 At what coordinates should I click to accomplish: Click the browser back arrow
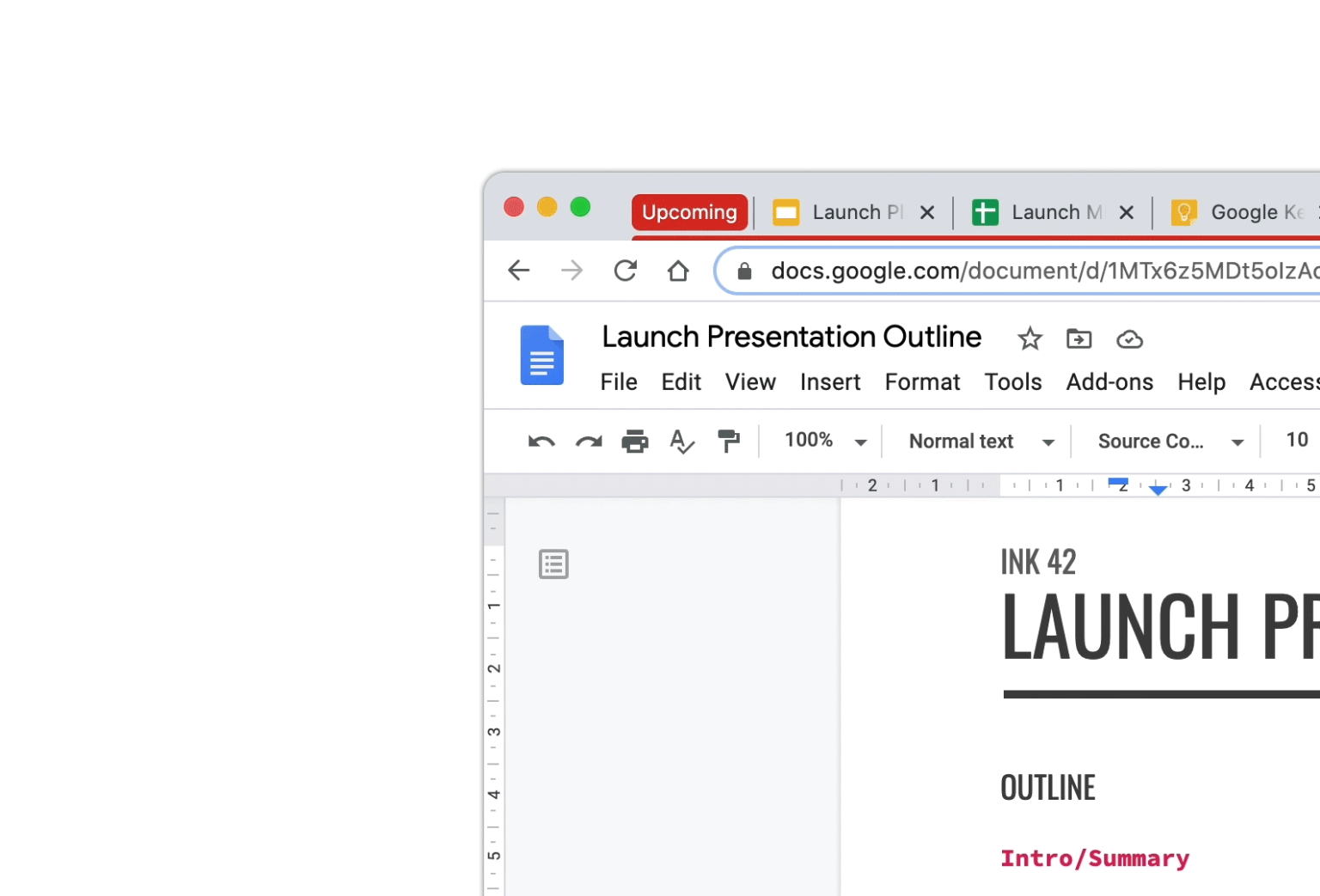pos(519,271)
